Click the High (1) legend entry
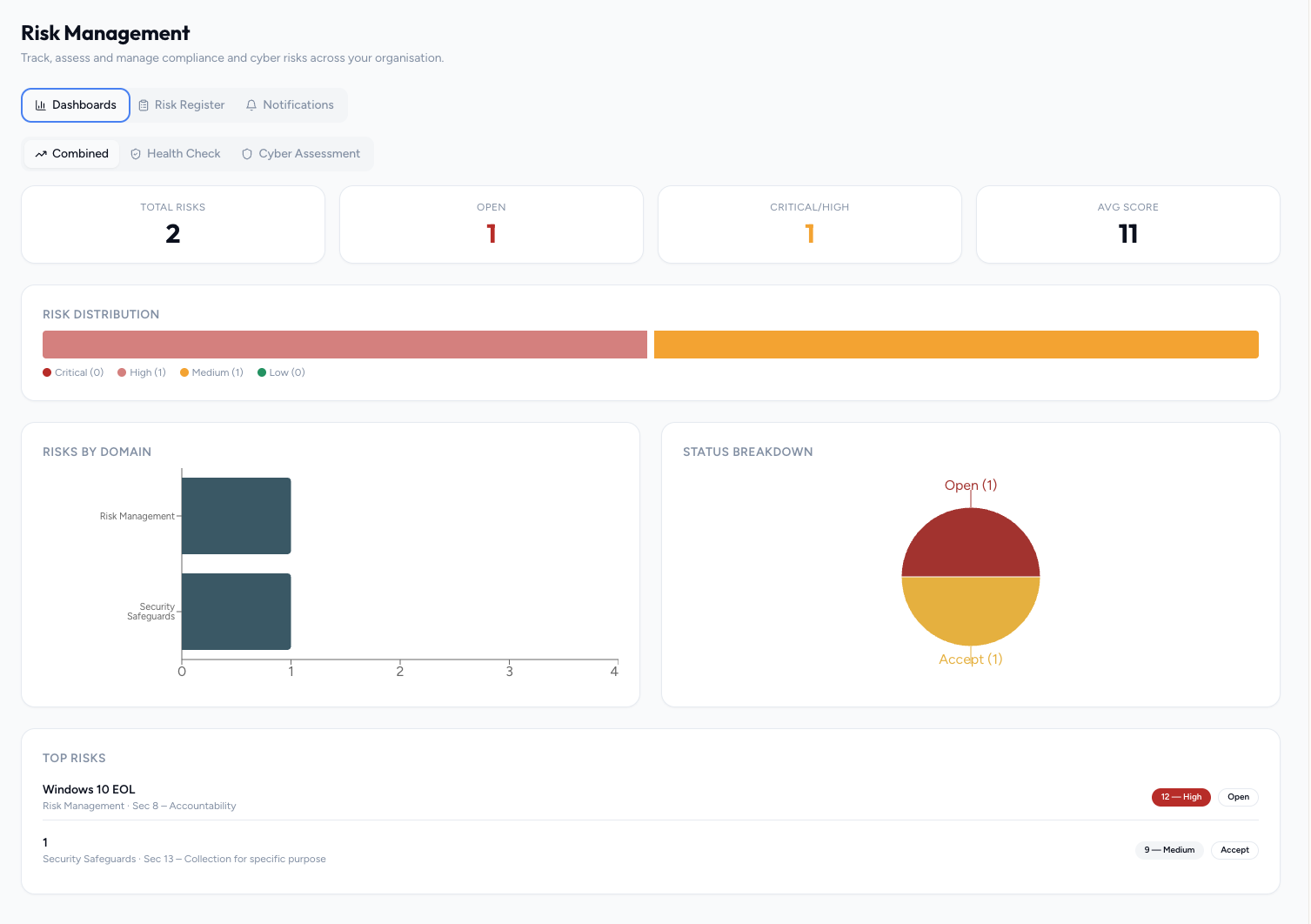Image resolution: width=1311 pixels, height=924 pixels. pyautogui.click(x=142, y=372)
